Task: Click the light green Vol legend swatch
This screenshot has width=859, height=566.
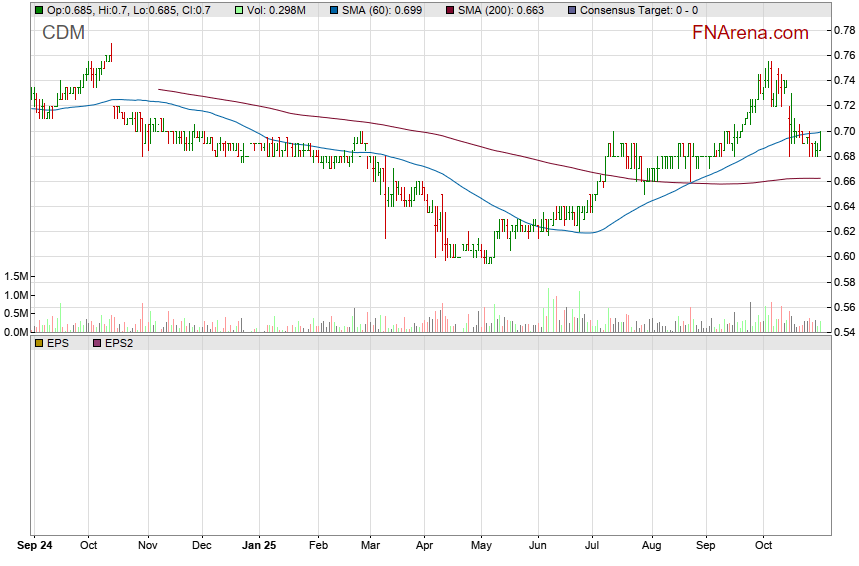Action: pyautogui.click(x=238, y=10)
